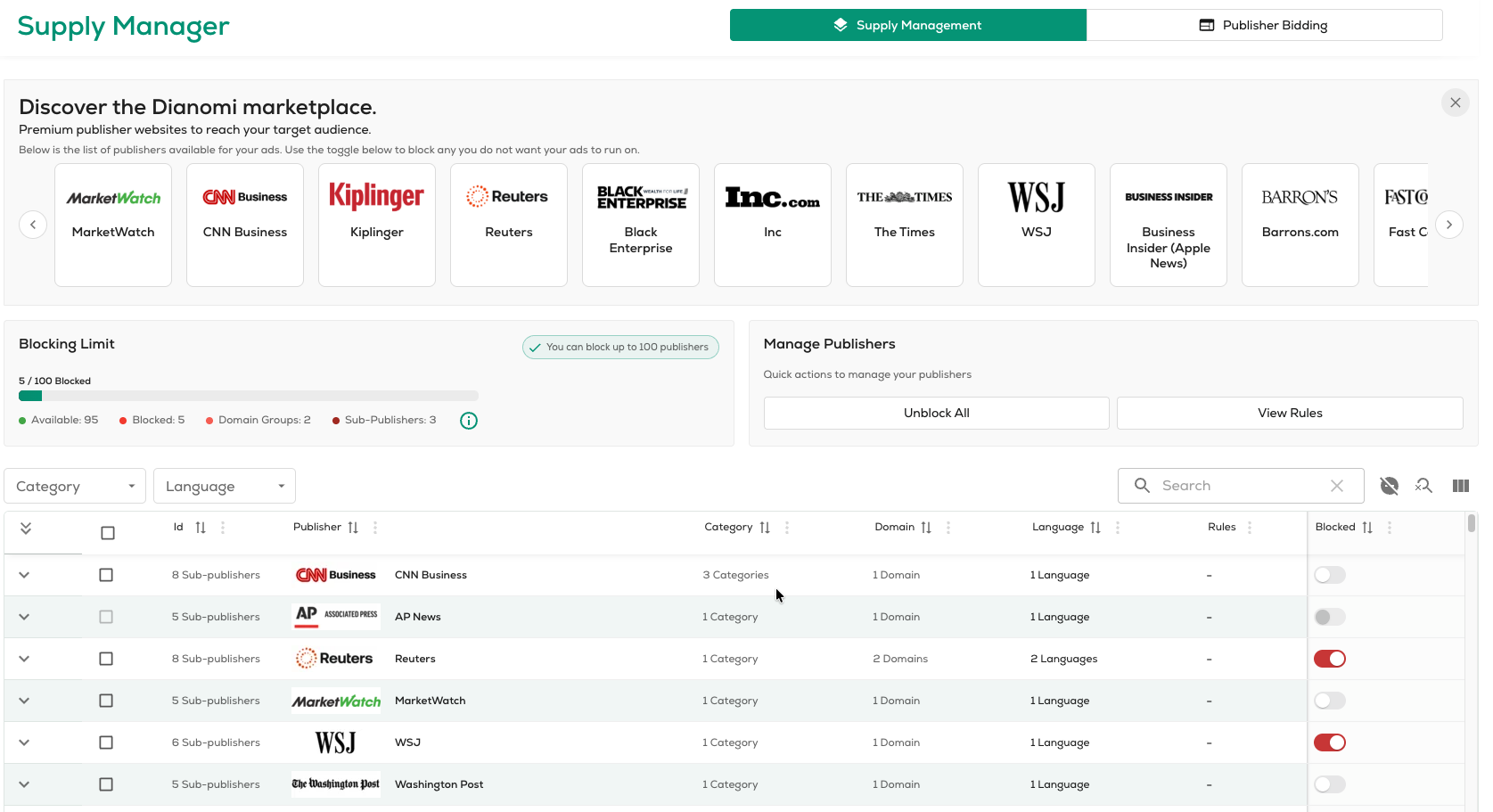Open Id column options menu
The image size is (1493, 812).
tap(223, 528)
